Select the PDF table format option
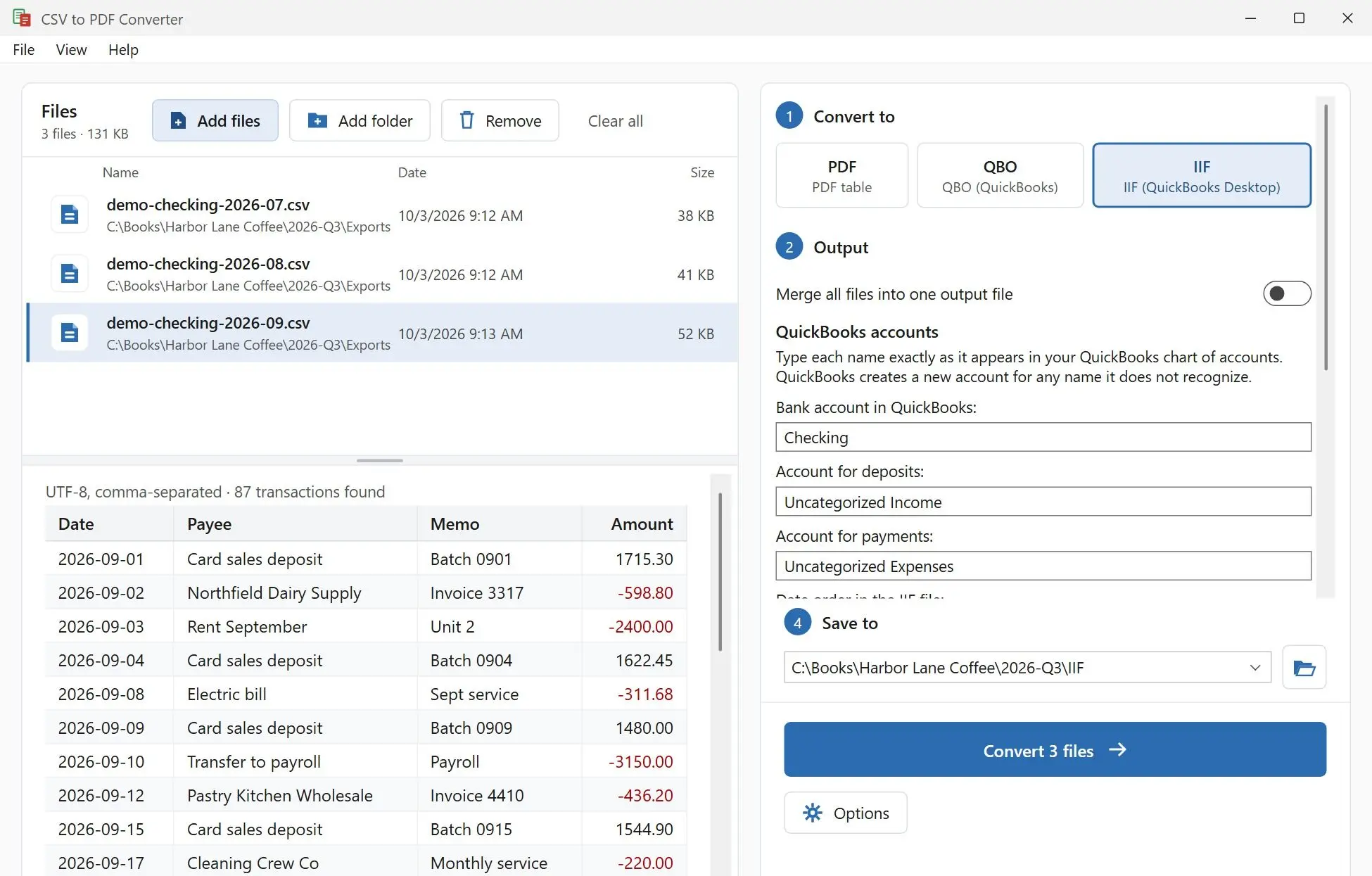Image resolution: width=1372 pixels, height=876 pixels. 841,175
